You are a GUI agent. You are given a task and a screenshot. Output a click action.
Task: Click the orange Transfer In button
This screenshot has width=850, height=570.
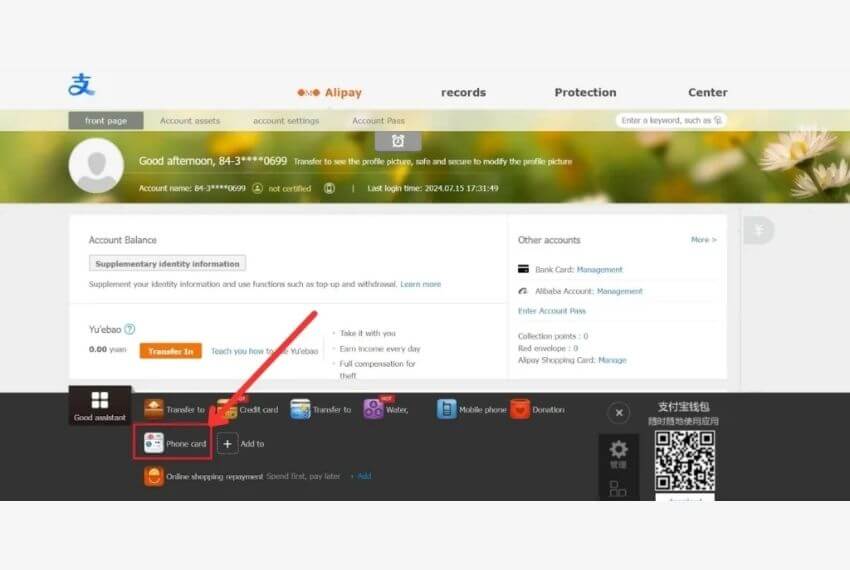point(171,351)
